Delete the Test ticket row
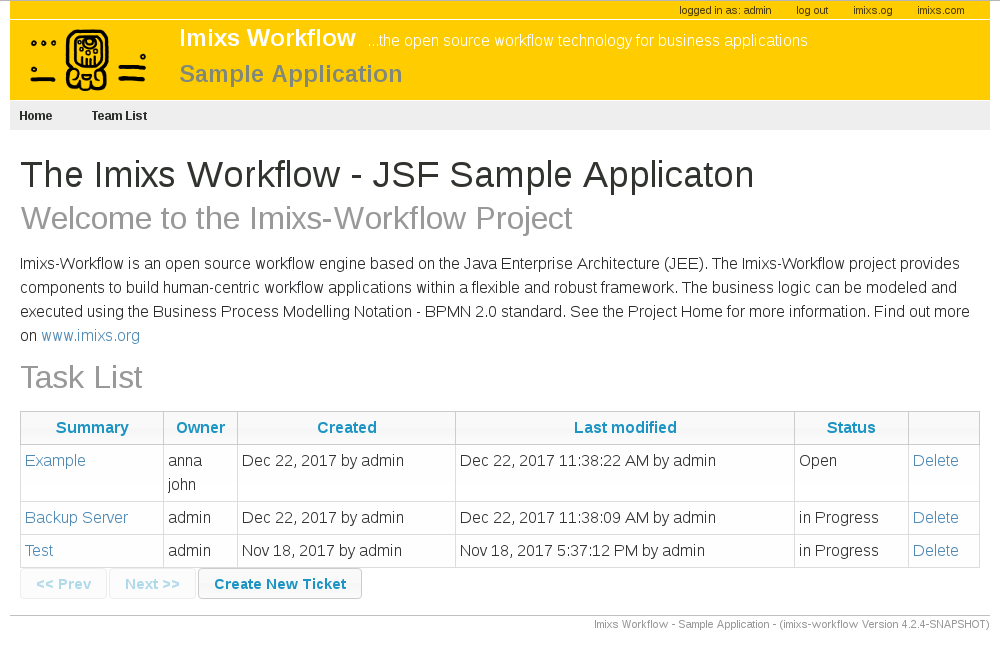 pos(936,550)
